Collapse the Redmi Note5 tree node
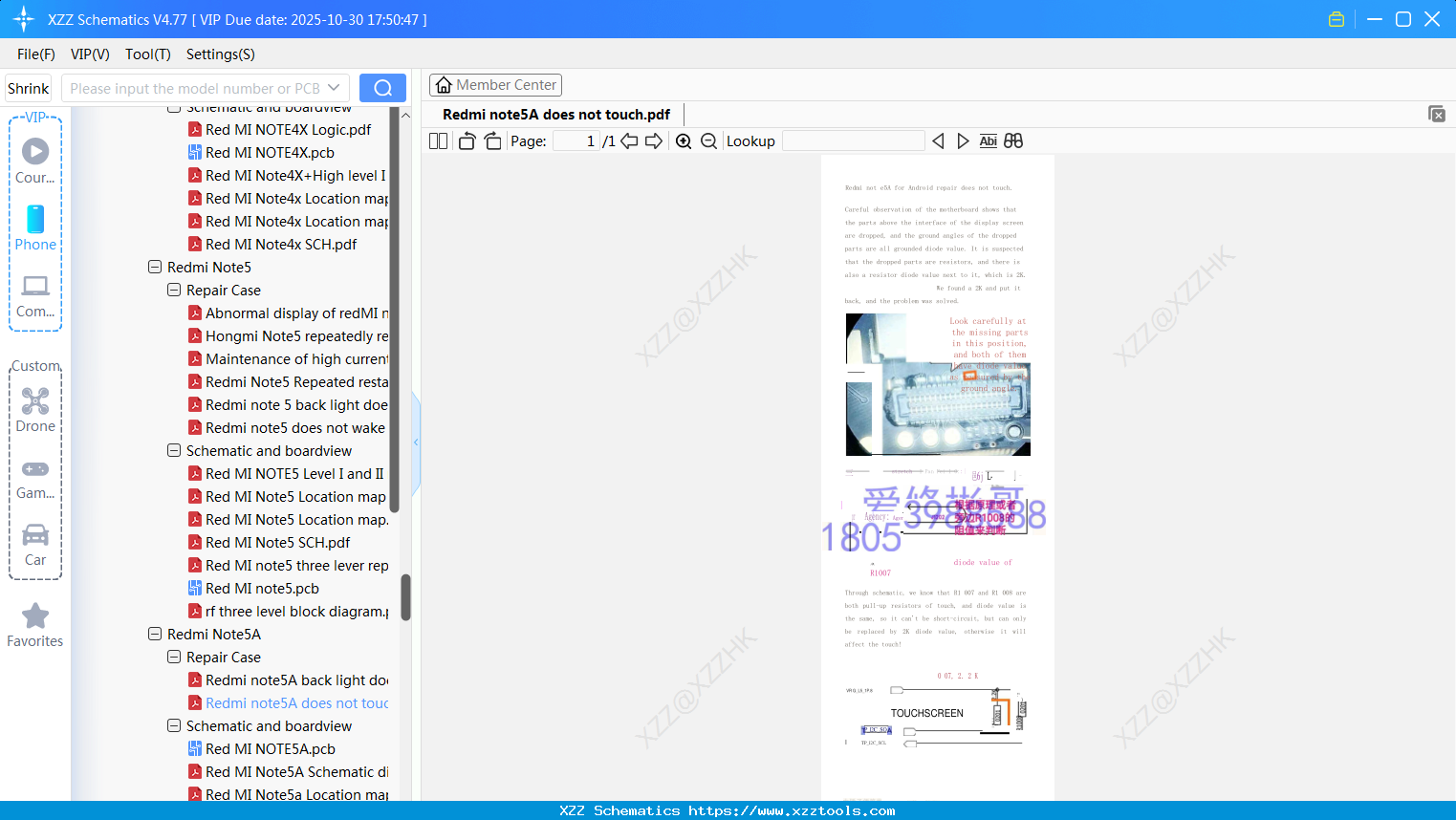 [155, 268]
